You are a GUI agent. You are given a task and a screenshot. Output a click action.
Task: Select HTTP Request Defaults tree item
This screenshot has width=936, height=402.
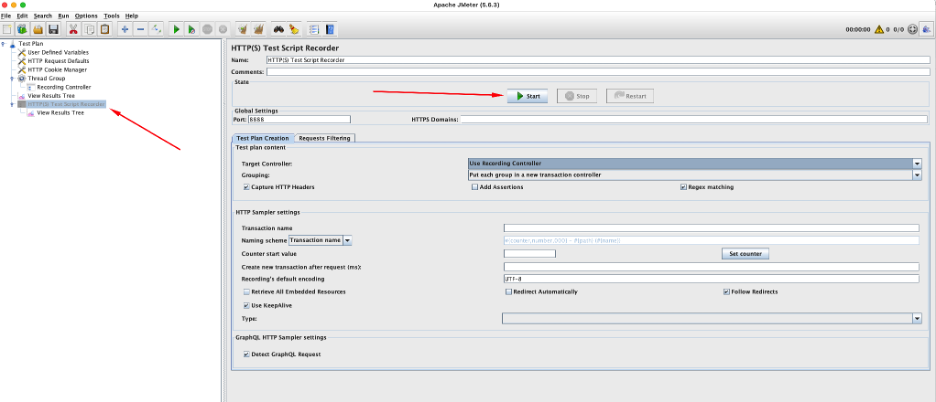(54, 61)
